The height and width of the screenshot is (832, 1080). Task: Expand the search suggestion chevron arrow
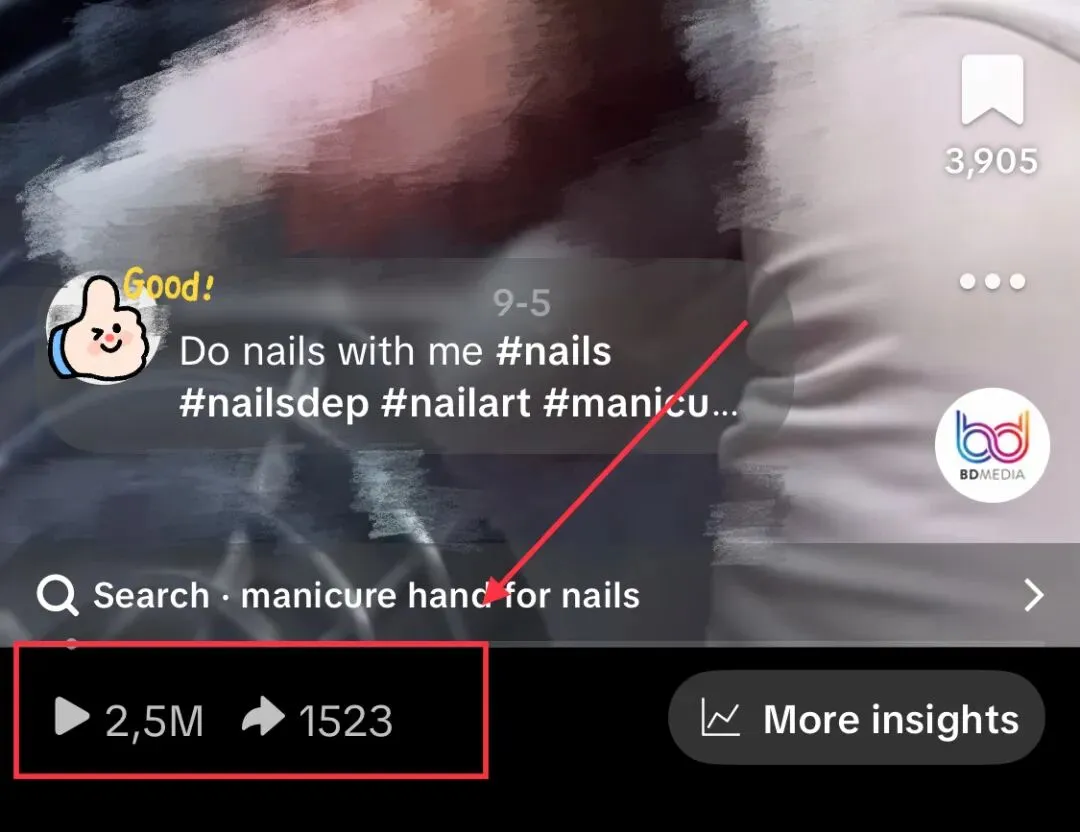pyautogui.click(x=1033, y=595)
